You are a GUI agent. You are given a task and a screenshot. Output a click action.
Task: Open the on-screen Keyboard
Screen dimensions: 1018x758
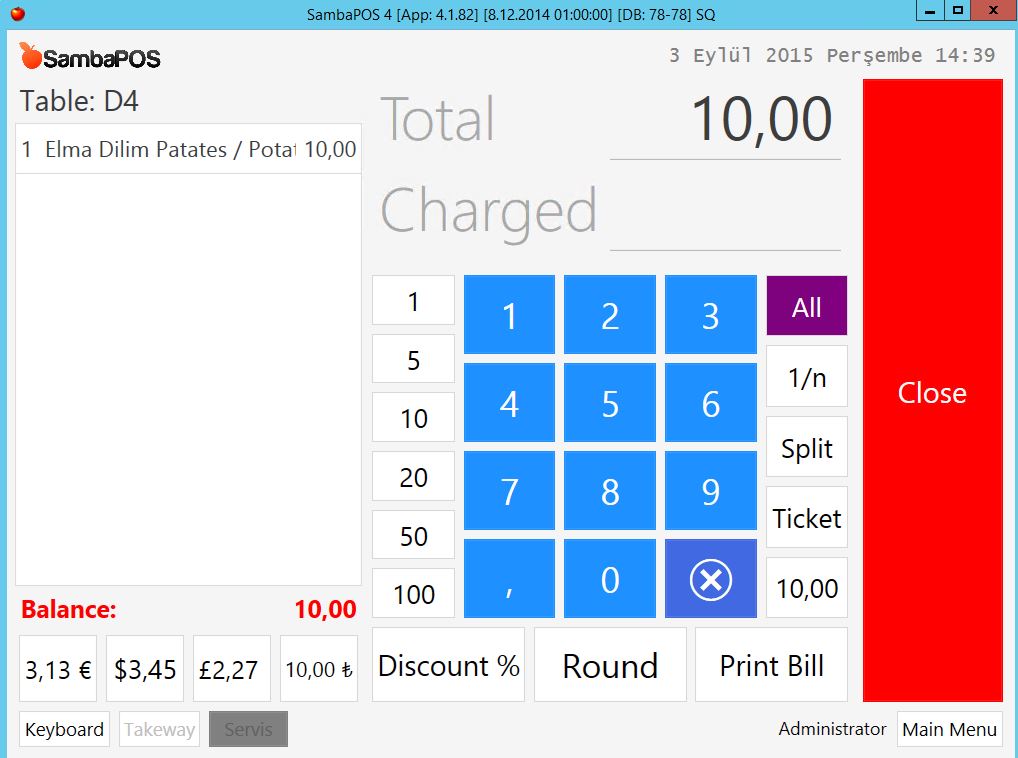64,729
